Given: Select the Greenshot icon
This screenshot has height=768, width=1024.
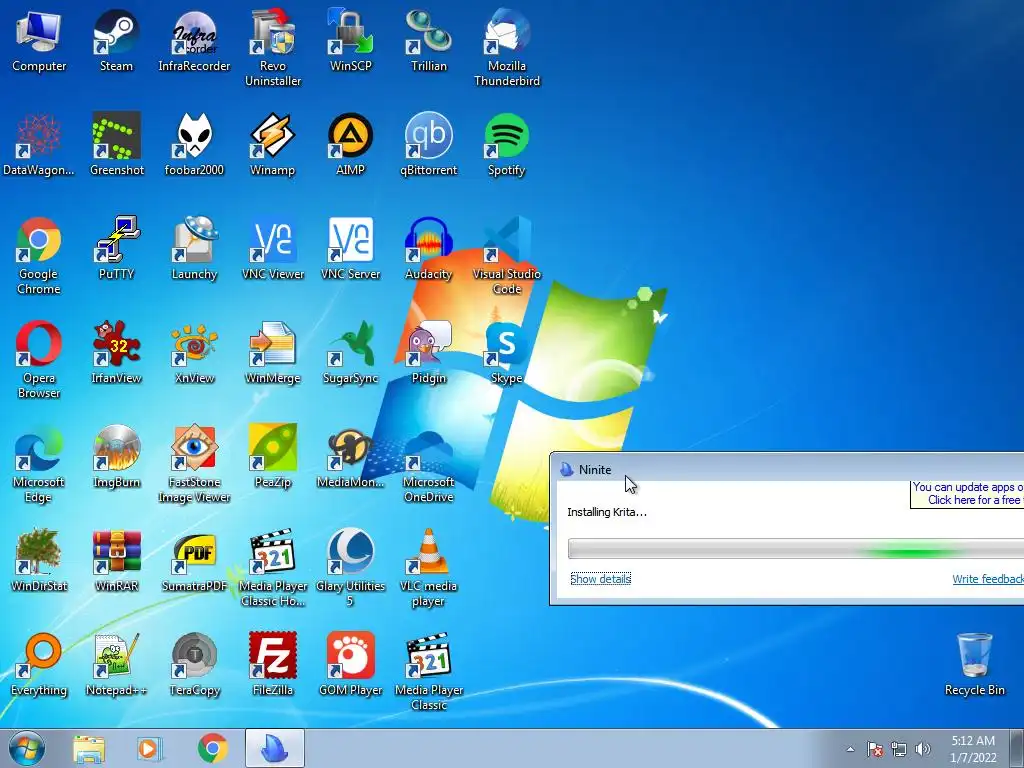Looking at the screenshot, I should [116, 144].
